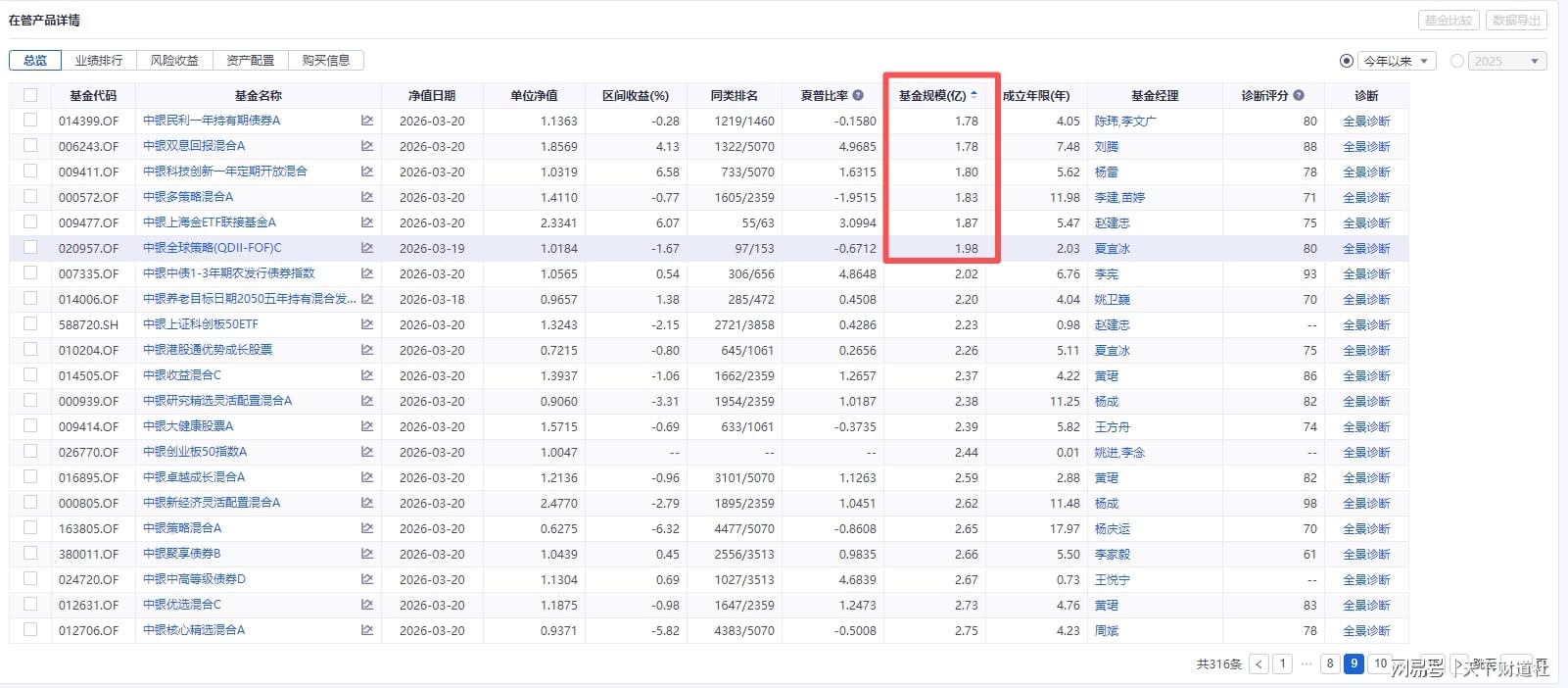This screenshot has width=1568, height=688.
Task: Click the 数据导出 button
Action: 1516,20
